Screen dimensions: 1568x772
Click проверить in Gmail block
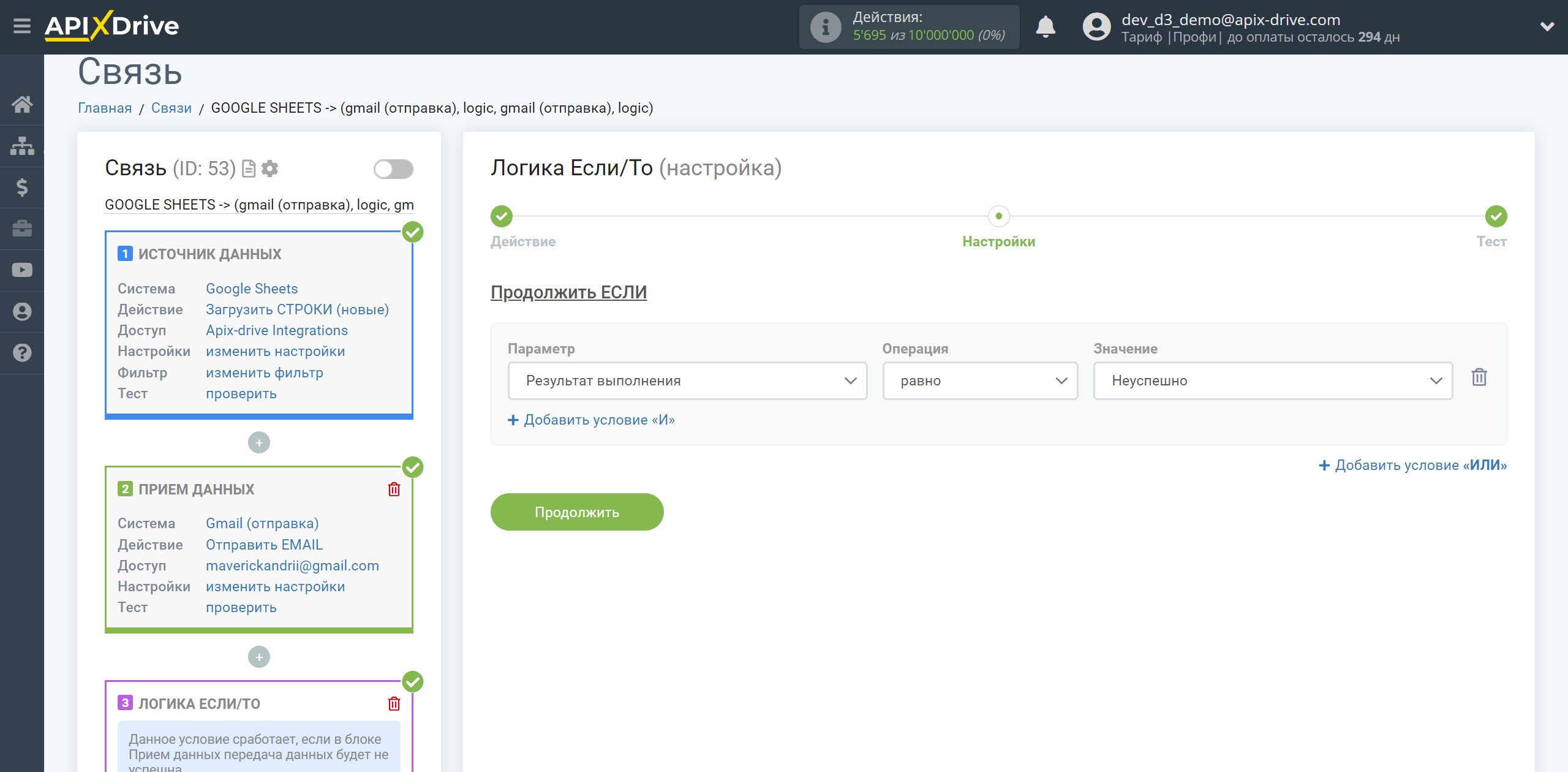tap(241, 607)
